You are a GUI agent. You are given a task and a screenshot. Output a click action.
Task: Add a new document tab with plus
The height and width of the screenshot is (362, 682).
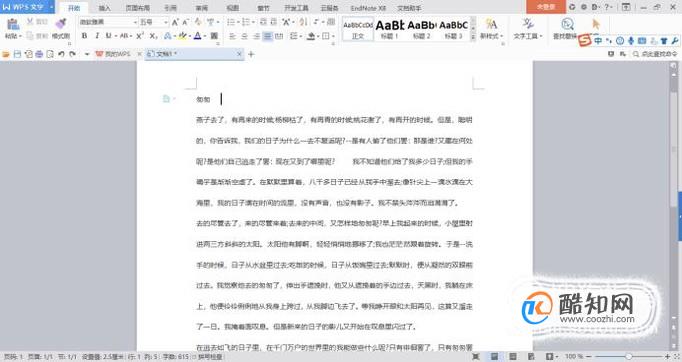tap(251, 54)
